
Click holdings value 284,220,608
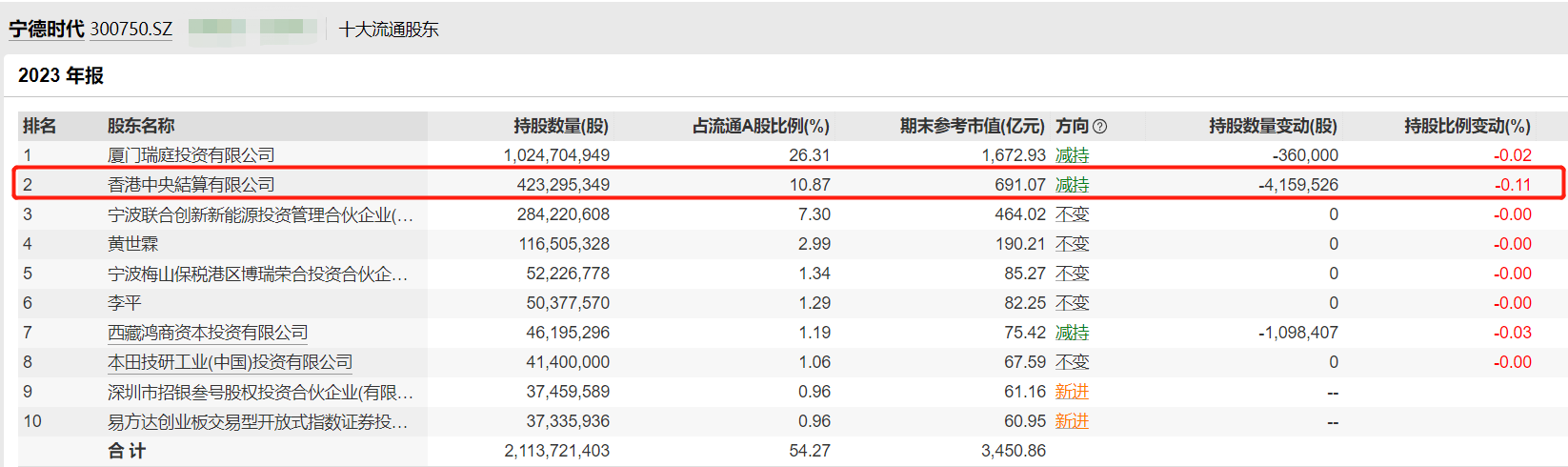tap(563, 214)
